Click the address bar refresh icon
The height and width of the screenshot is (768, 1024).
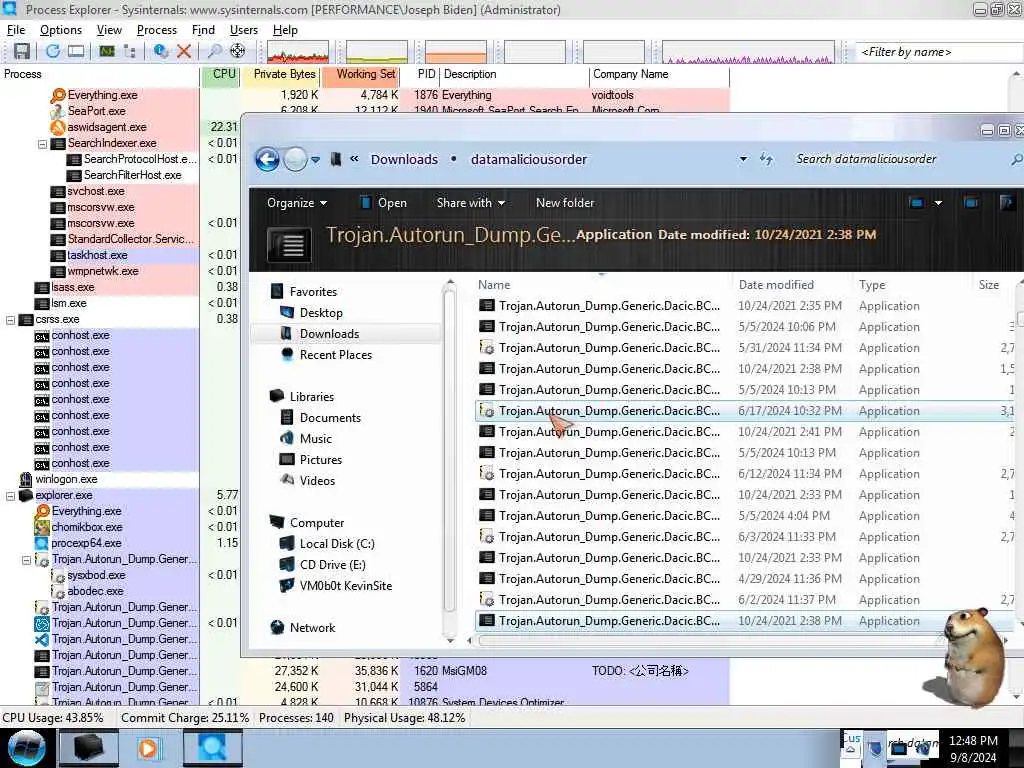[x=767, y=159]
